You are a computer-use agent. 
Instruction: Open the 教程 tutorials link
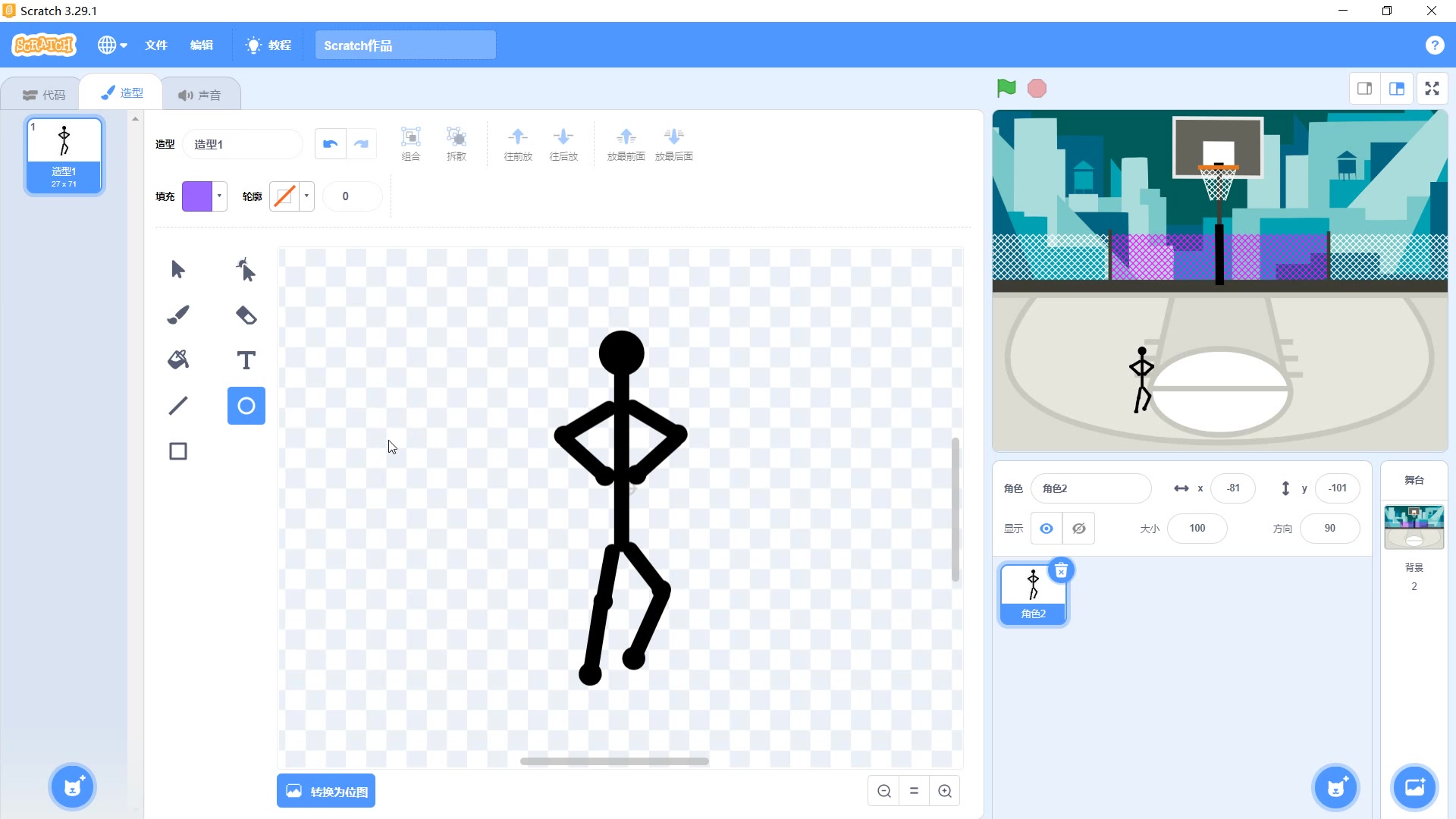click(x=269, y=45)
